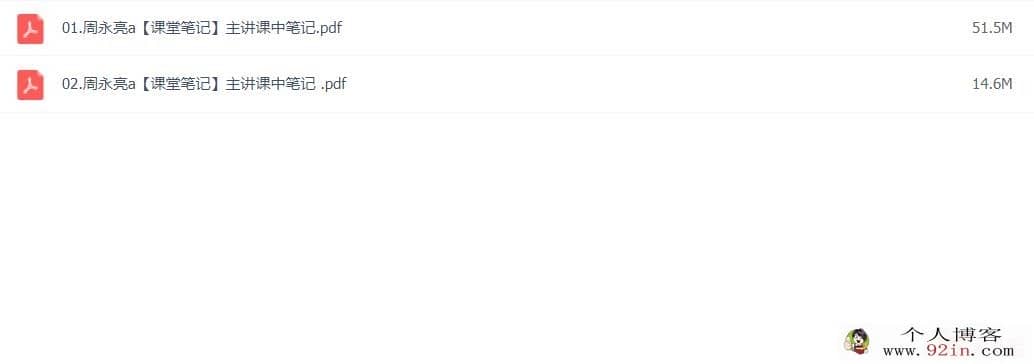Click the '01.' prefix of first file
This screenshot has width=1034, height=364.
click(x=72, y=28)
